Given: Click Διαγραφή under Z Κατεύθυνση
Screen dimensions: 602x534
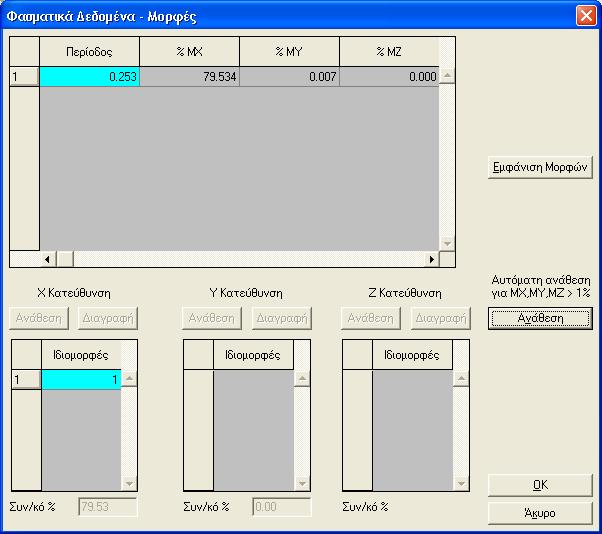Looking at the screenshot, I should 441,318.
